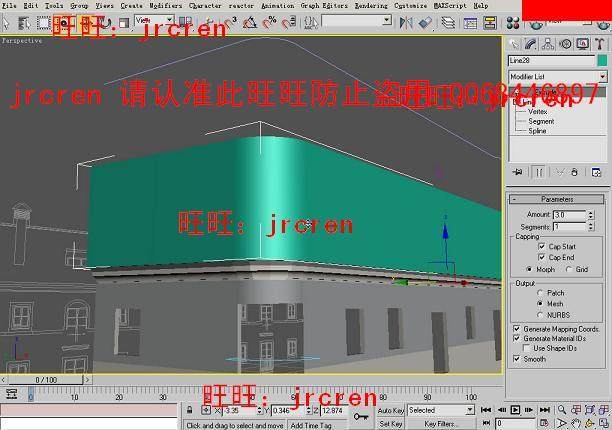Click the Mirror Selected Objects tool
The image size is (612, 430).
[x=406, y=23]
